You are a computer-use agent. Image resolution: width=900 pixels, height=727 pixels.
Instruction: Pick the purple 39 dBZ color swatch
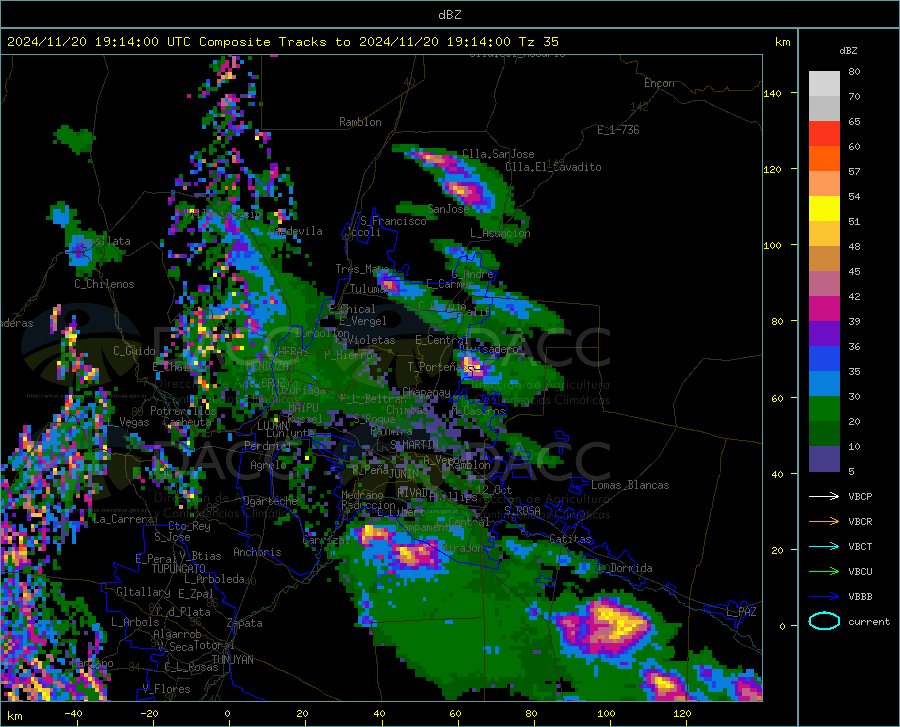click(x=824, y=333)
